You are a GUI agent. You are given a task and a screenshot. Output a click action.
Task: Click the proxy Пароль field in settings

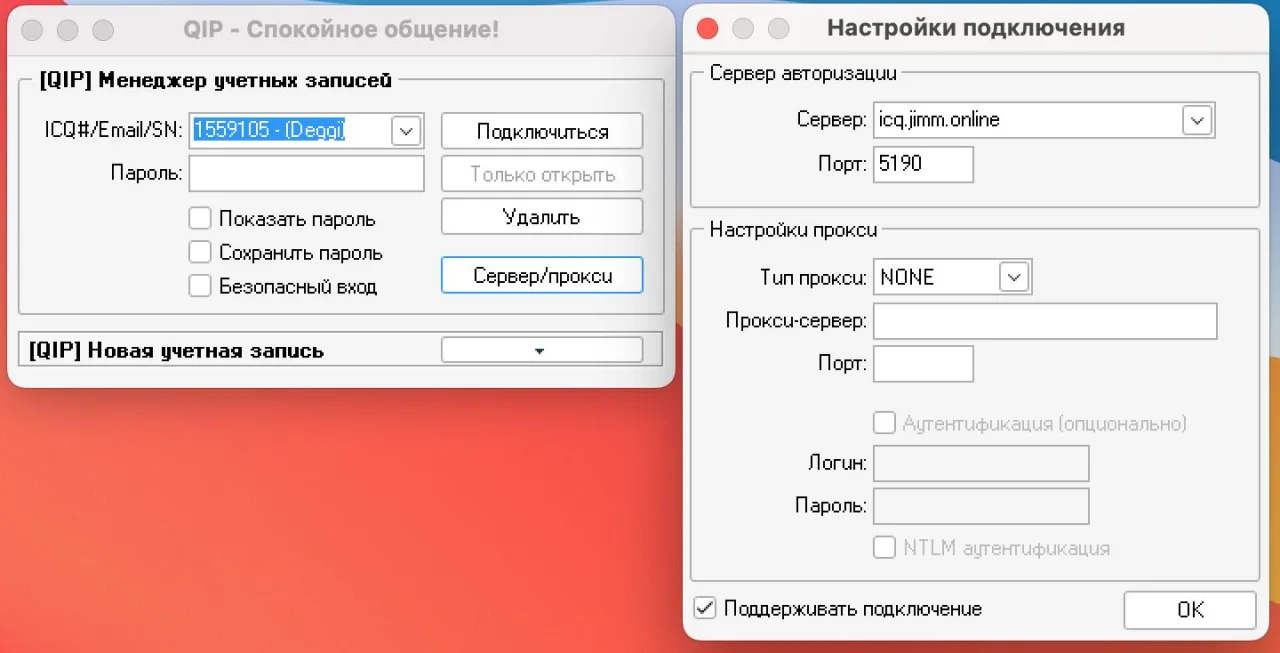click(x=981, y=505)
